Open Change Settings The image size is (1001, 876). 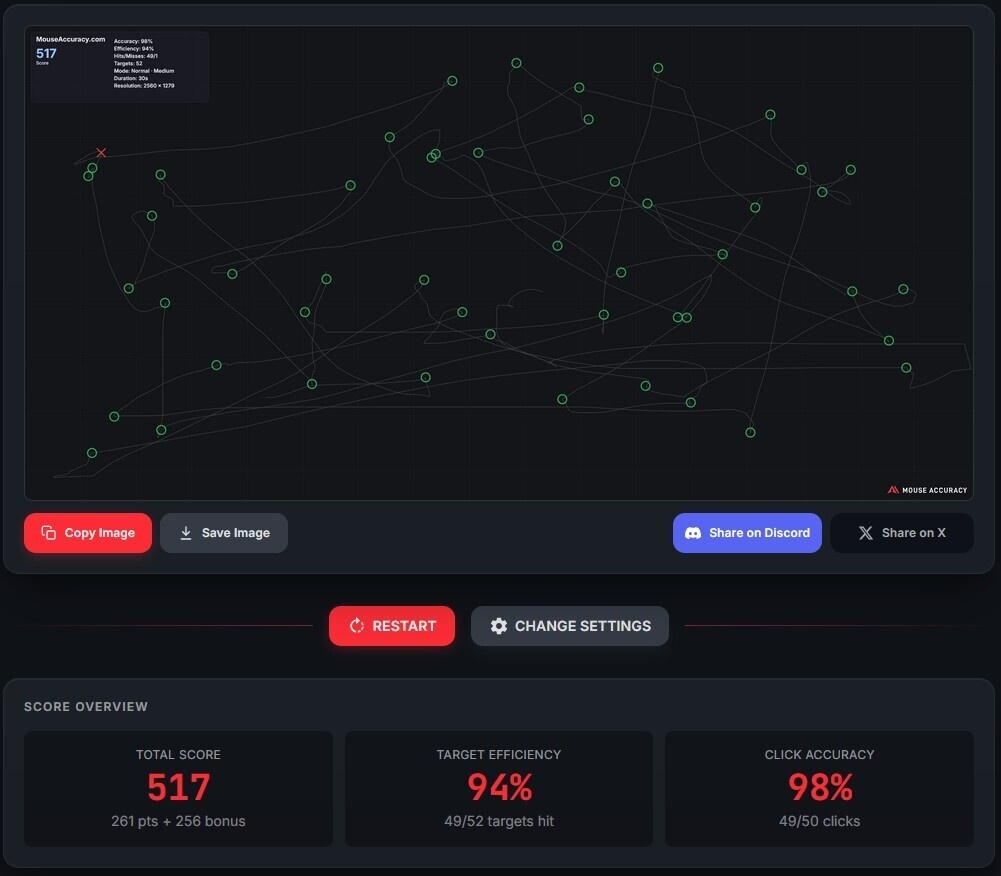(570, 625)
